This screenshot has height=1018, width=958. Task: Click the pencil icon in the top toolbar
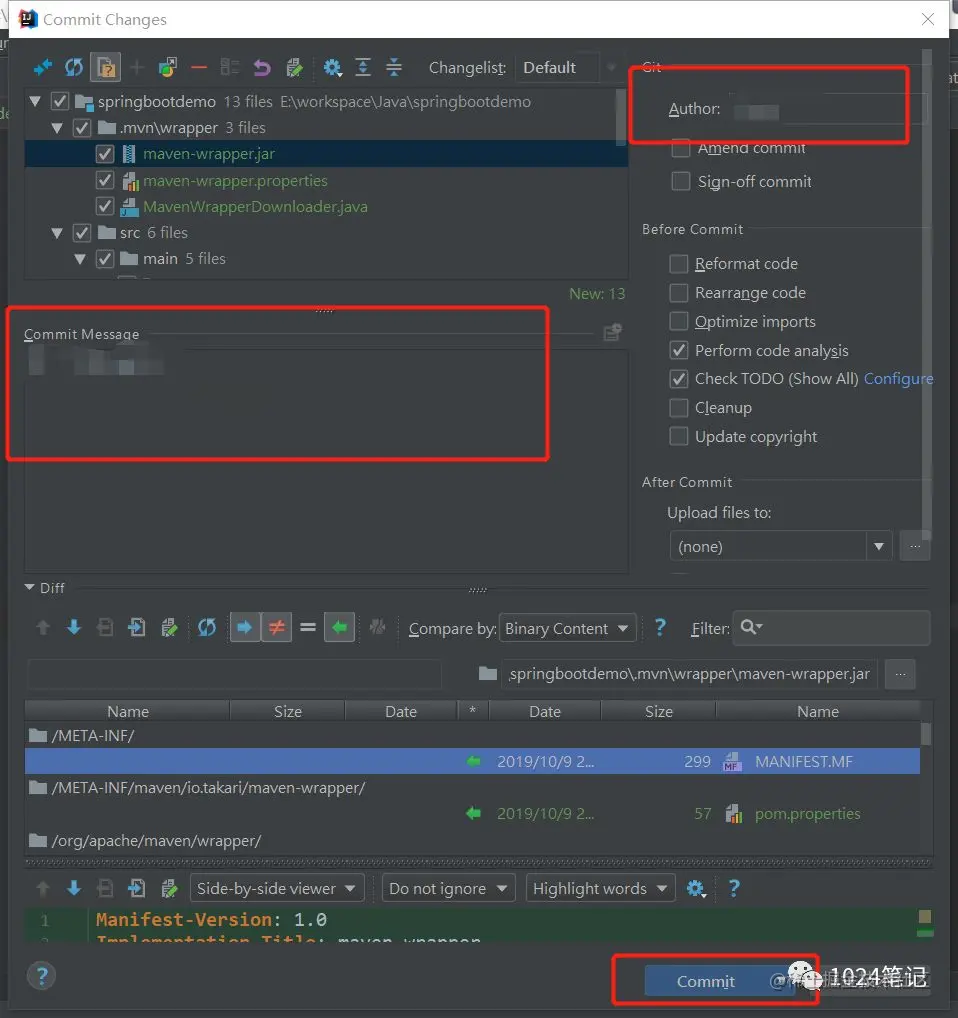[x=294, y=68]
